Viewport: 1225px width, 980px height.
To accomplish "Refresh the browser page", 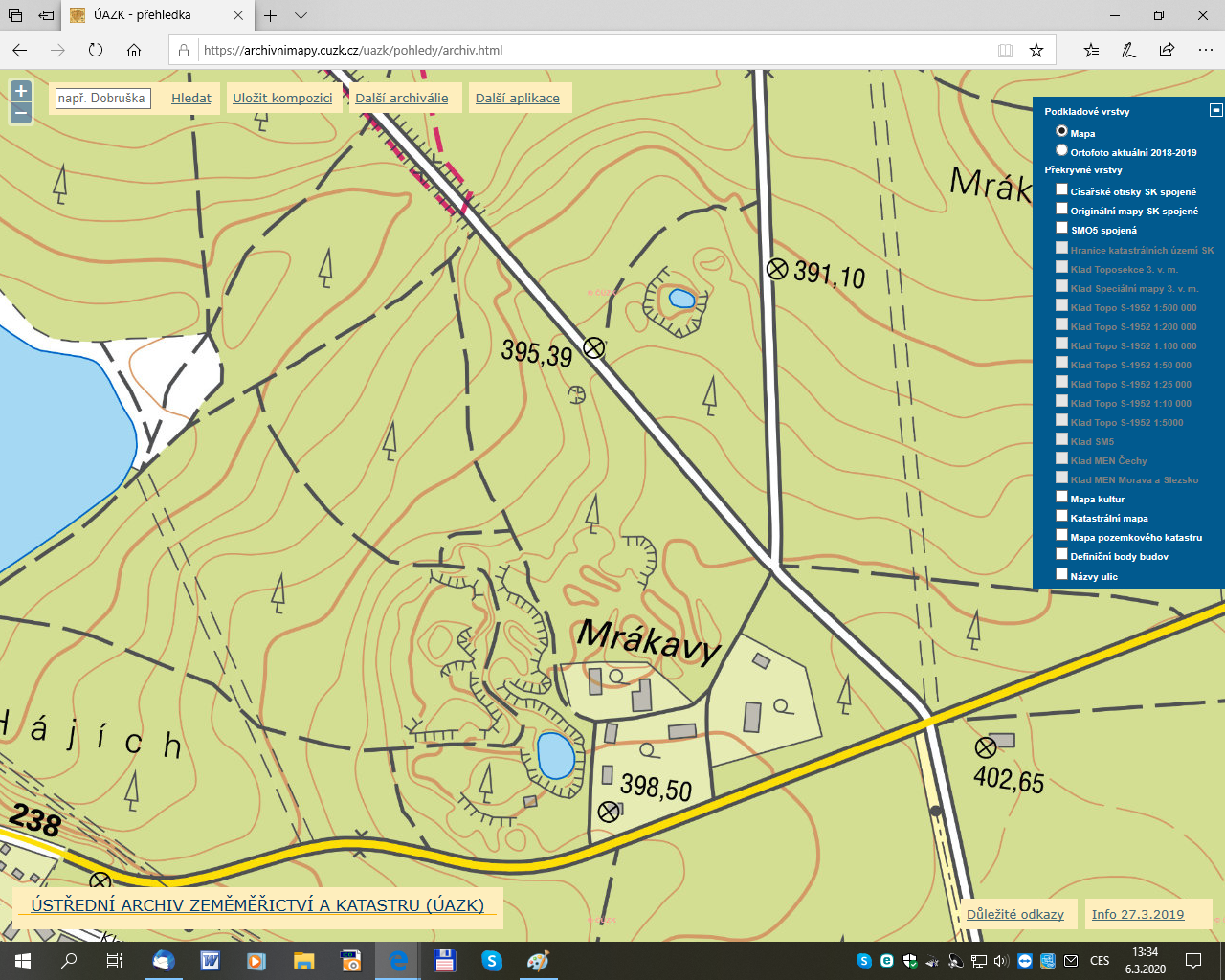I will [x=96, y=50].
